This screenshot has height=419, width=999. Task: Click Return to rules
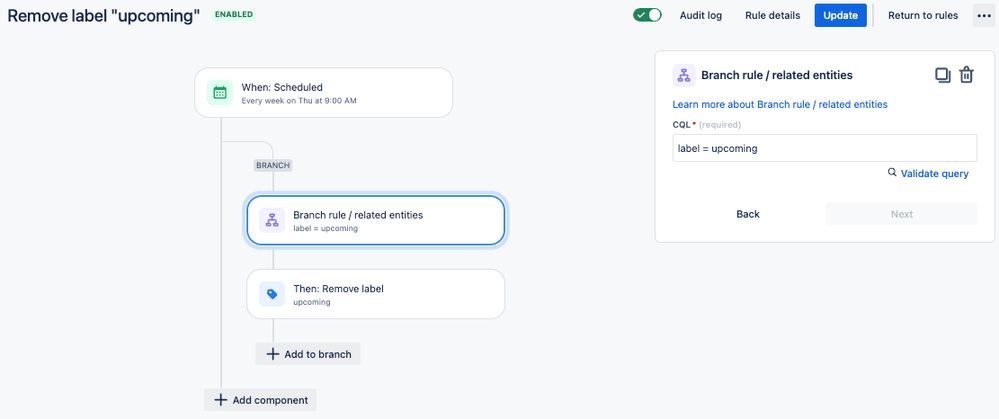(923, 15)
